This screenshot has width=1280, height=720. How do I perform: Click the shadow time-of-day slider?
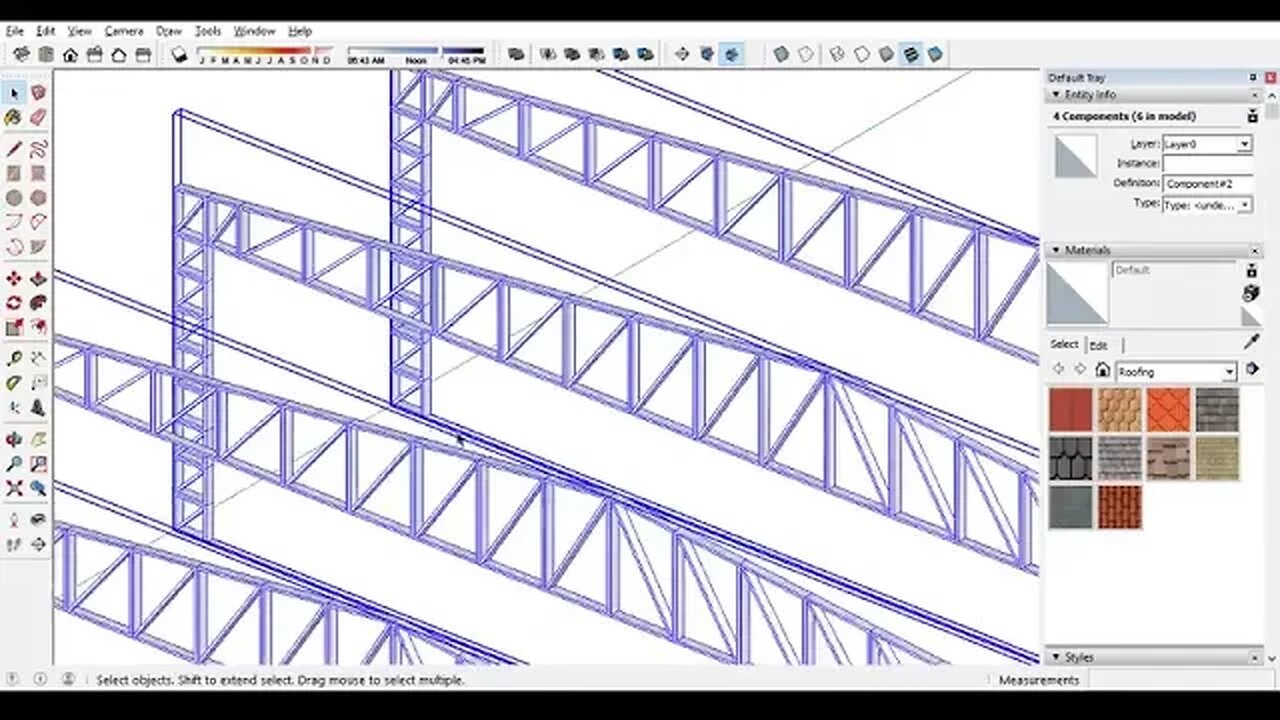(x=416, y=50)
